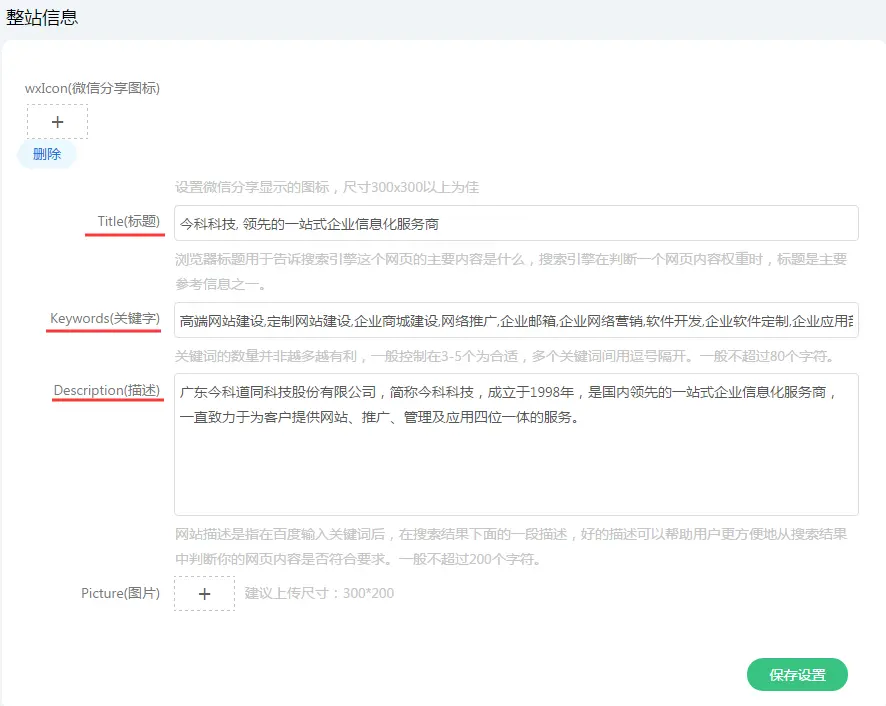The image size is (886, 706).
Task: Save settings with 保存设置 button
Action: point(797,674)
